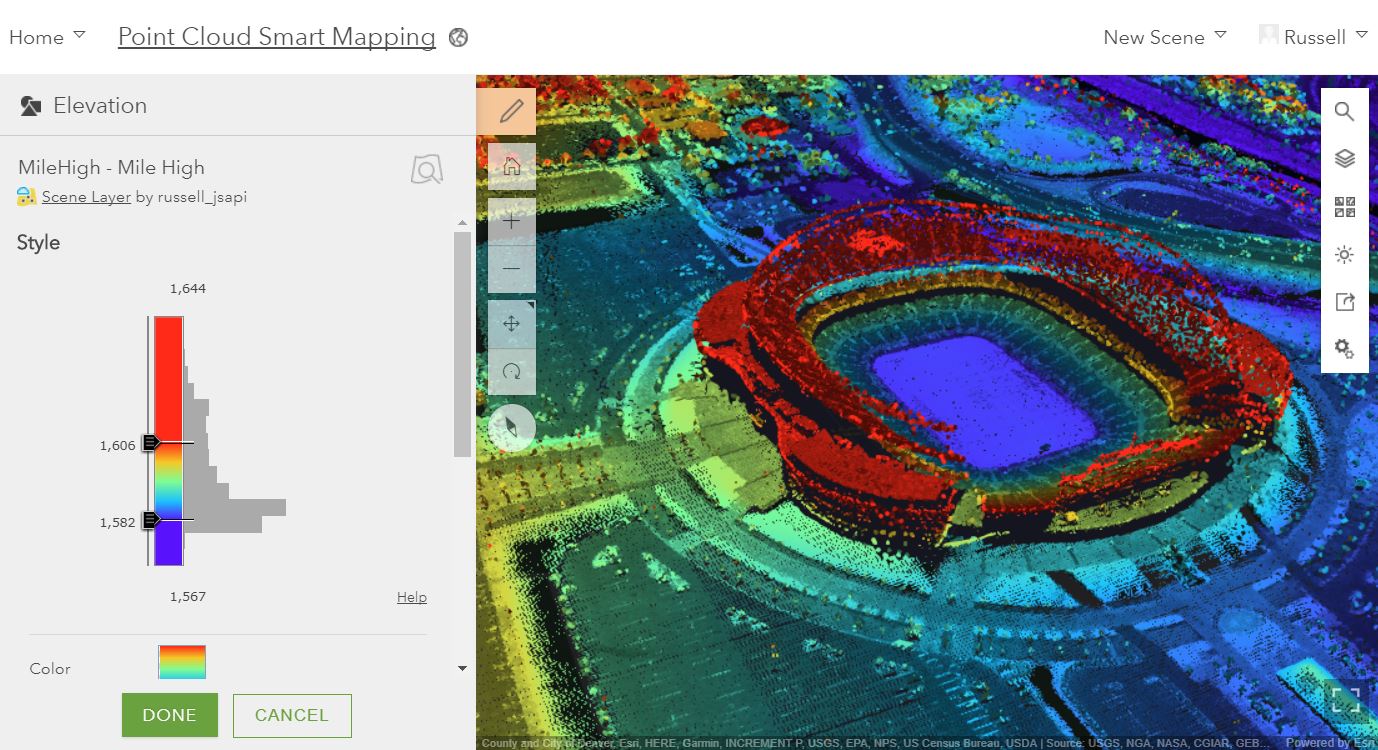
Task: Click the panel scroll-up arrow
Action: [x=462, y=223]
